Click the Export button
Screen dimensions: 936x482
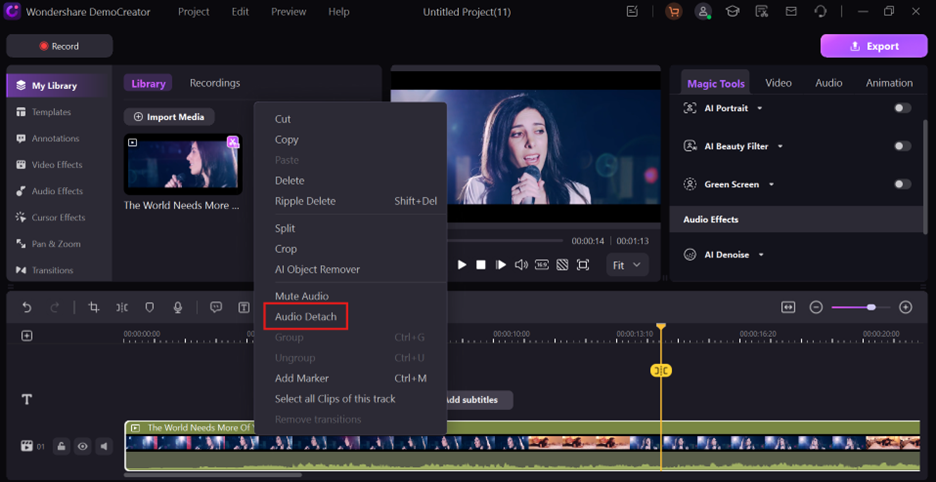tap(874, 46)
